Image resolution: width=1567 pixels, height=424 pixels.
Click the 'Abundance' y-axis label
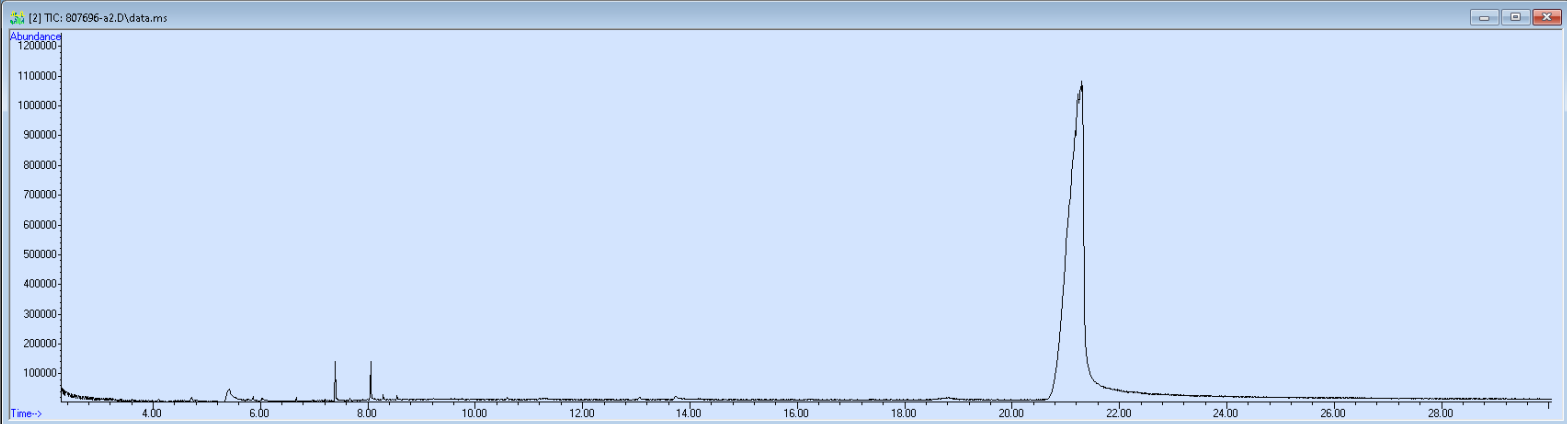point(36,36)
